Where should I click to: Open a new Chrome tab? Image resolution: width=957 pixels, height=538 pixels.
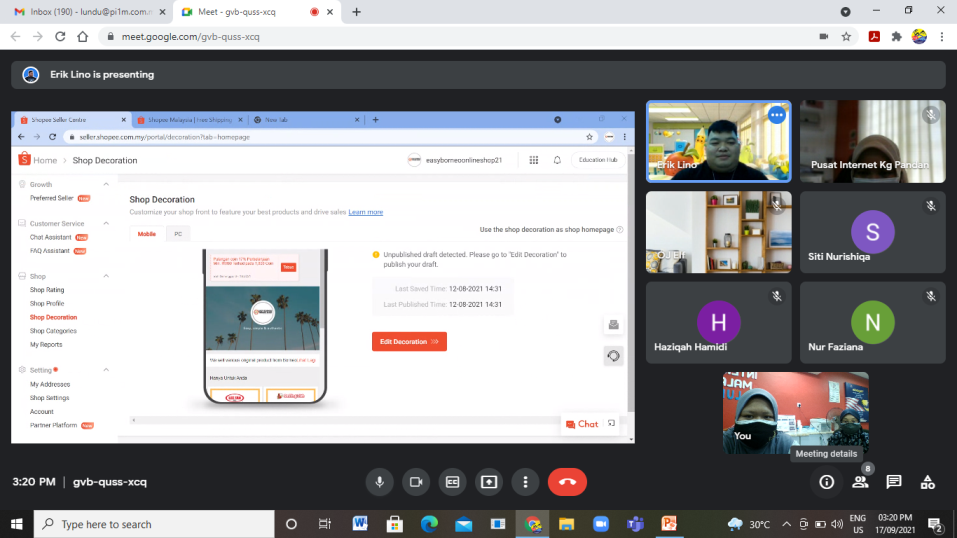coord(357,12)
